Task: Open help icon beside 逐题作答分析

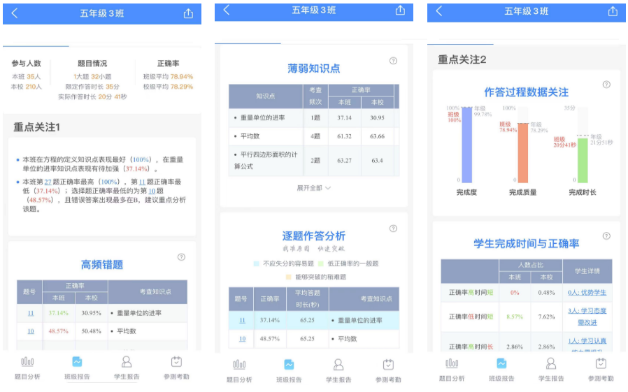Action: coord(393,228)
